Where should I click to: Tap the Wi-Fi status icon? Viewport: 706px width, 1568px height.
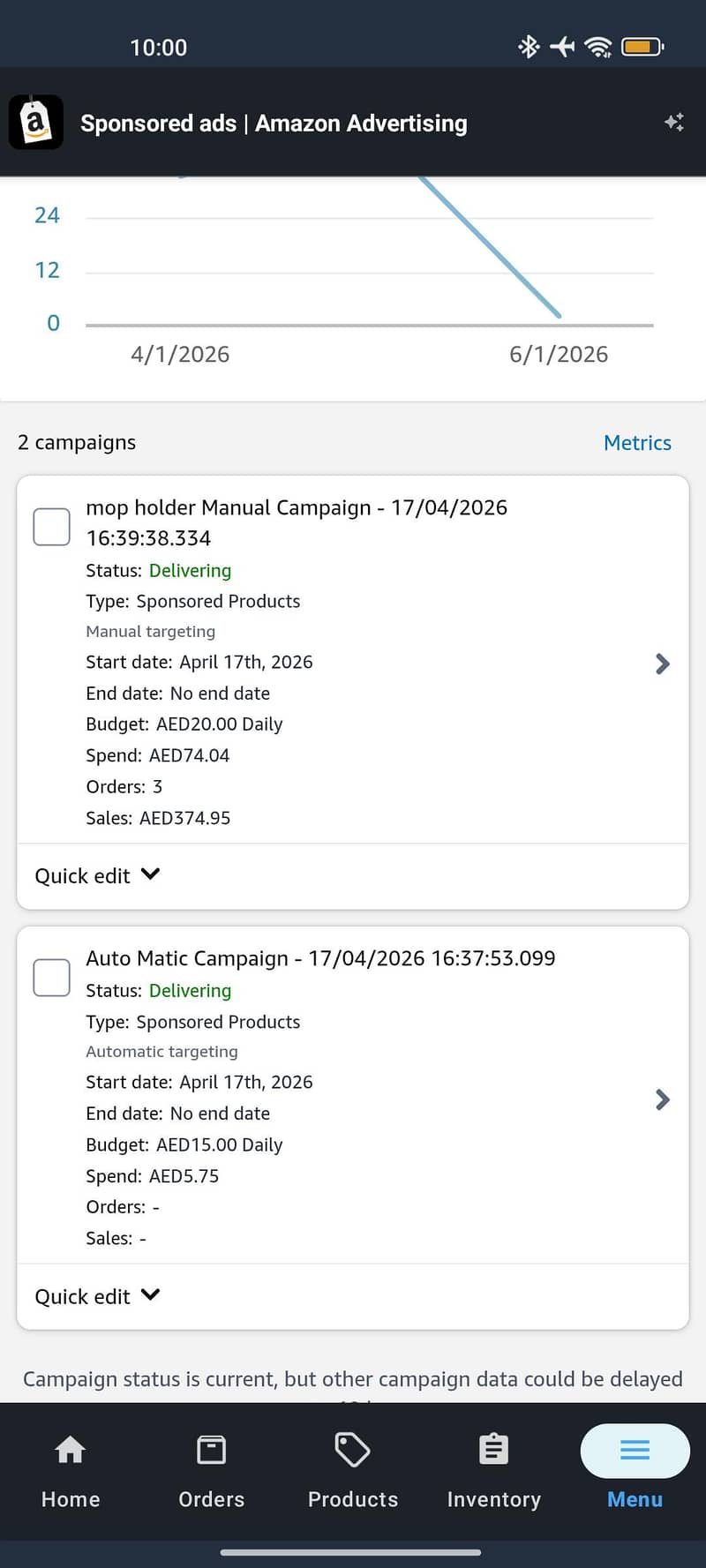[599, 47]
